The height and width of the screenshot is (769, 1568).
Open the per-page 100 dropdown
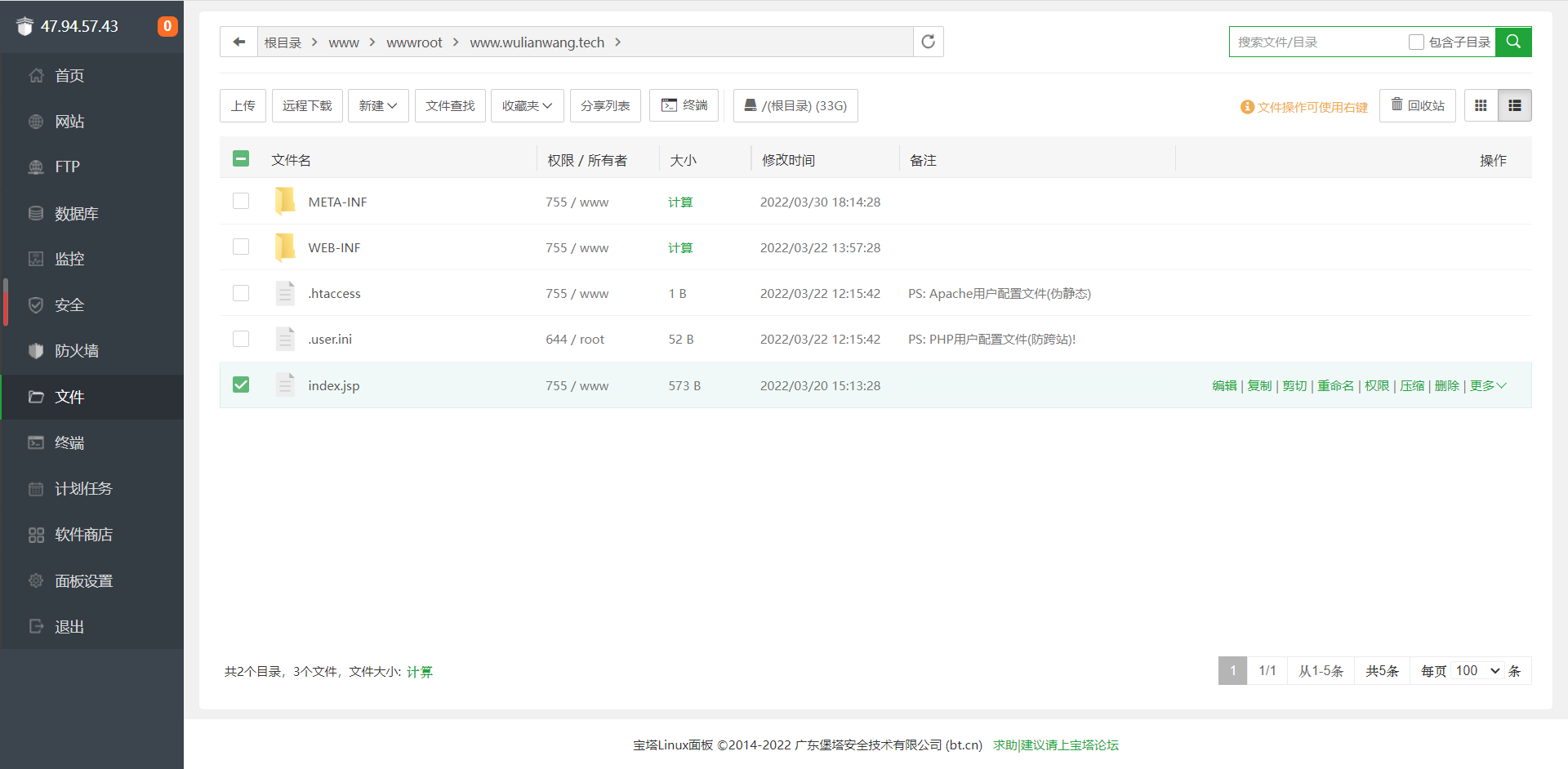(x=1478, y=670)
